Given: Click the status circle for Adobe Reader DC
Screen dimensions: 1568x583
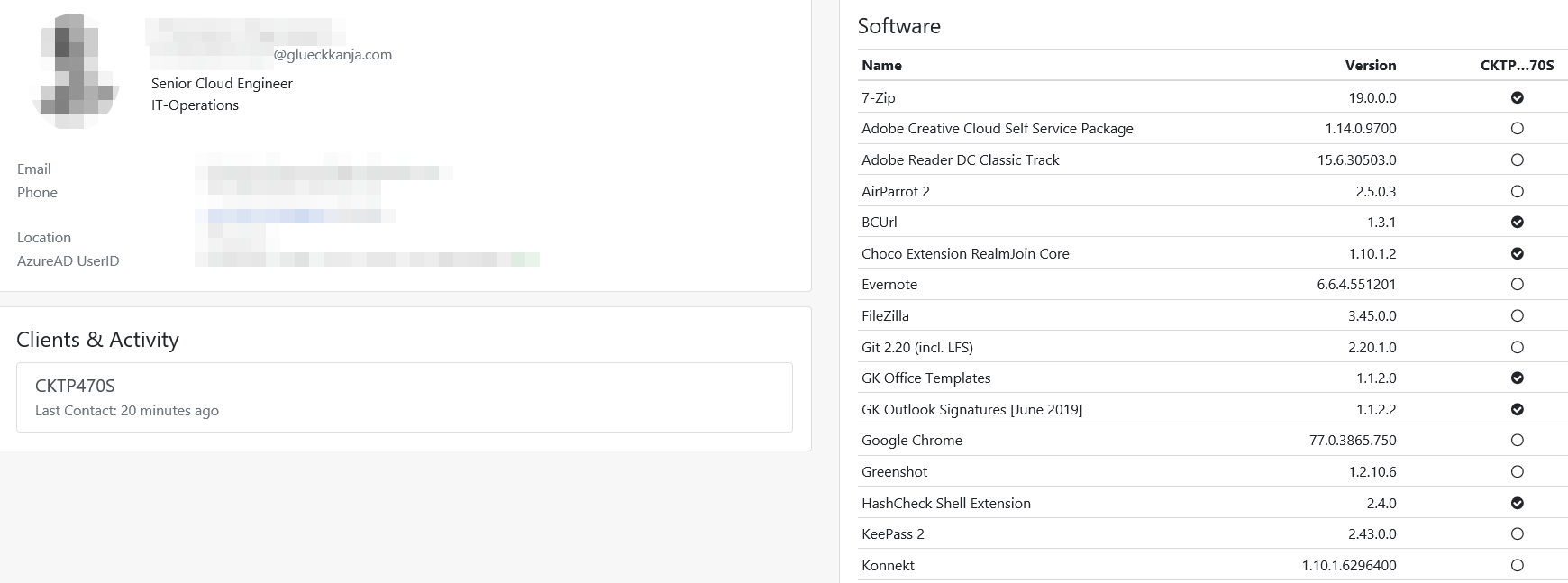Looking at the screenshot, I should click(x=1518, y=159).
